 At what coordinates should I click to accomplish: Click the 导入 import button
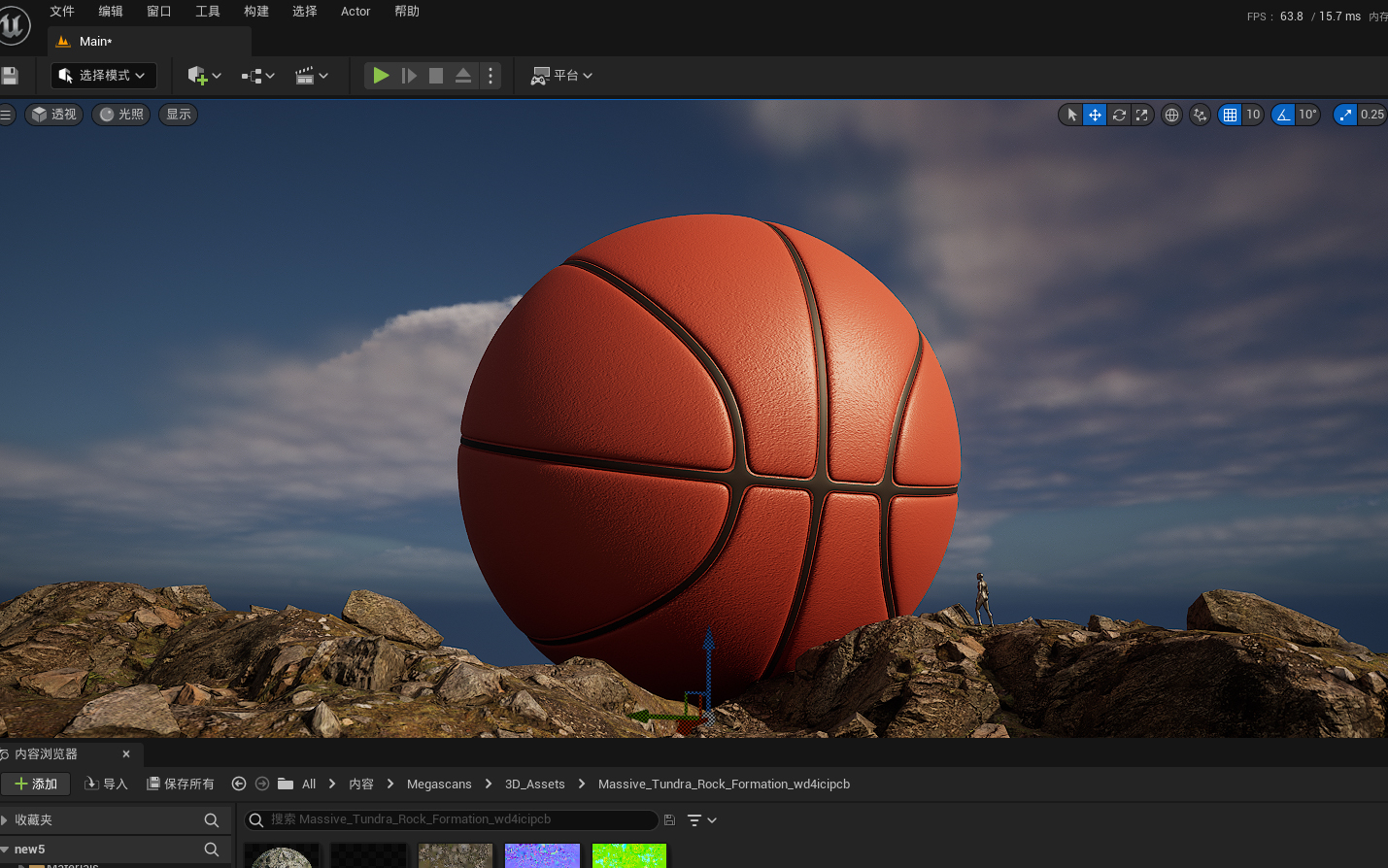point(106,785)
